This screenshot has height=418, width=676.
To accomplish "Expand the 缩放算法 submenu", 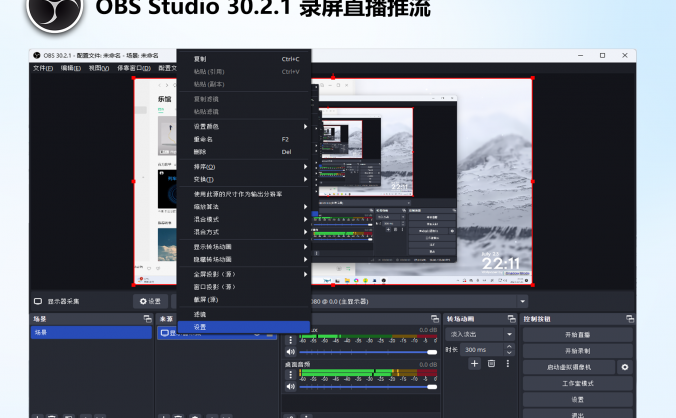I will point(244,206).
